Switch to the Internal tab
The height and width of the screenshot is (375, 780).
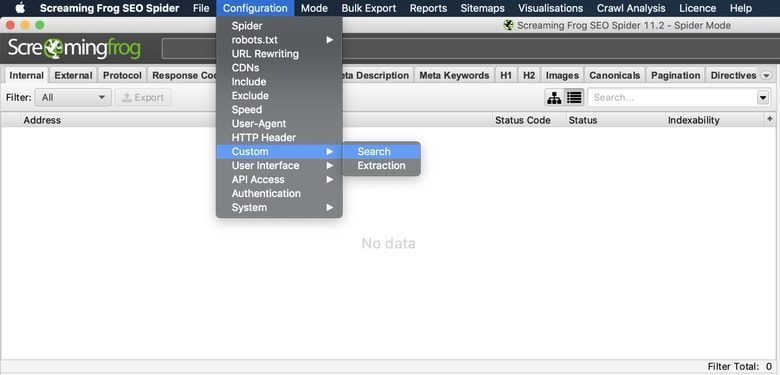pos(26,76)
